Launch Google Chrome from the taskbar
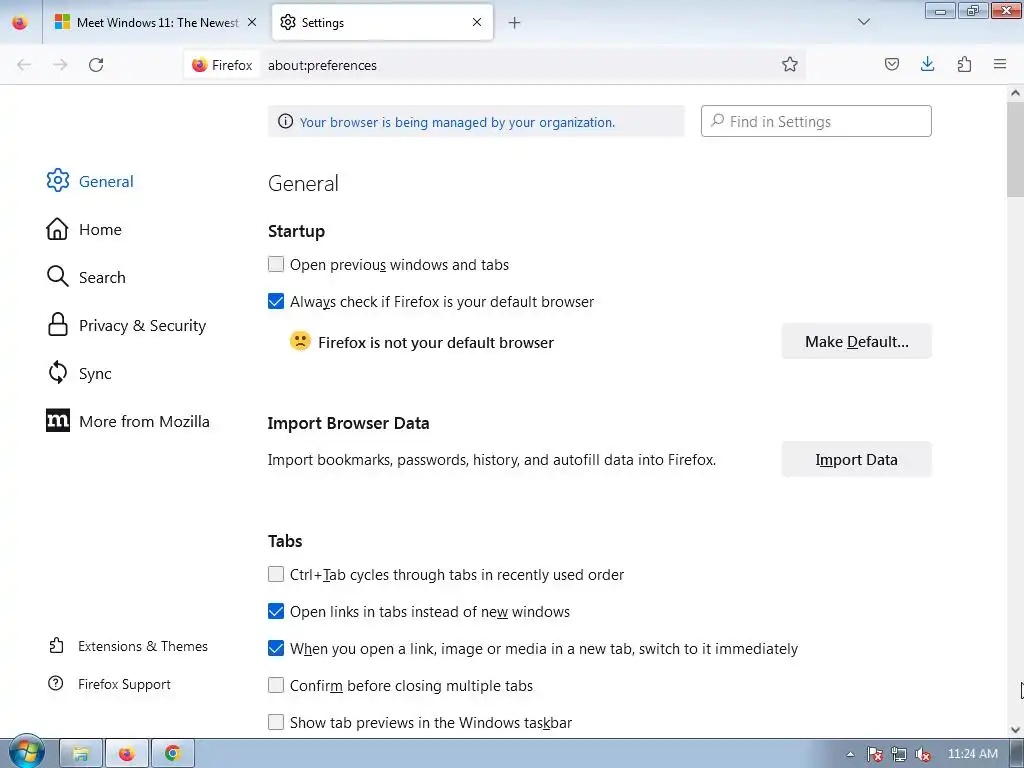 pyautogui.click(x=172, y=754)
